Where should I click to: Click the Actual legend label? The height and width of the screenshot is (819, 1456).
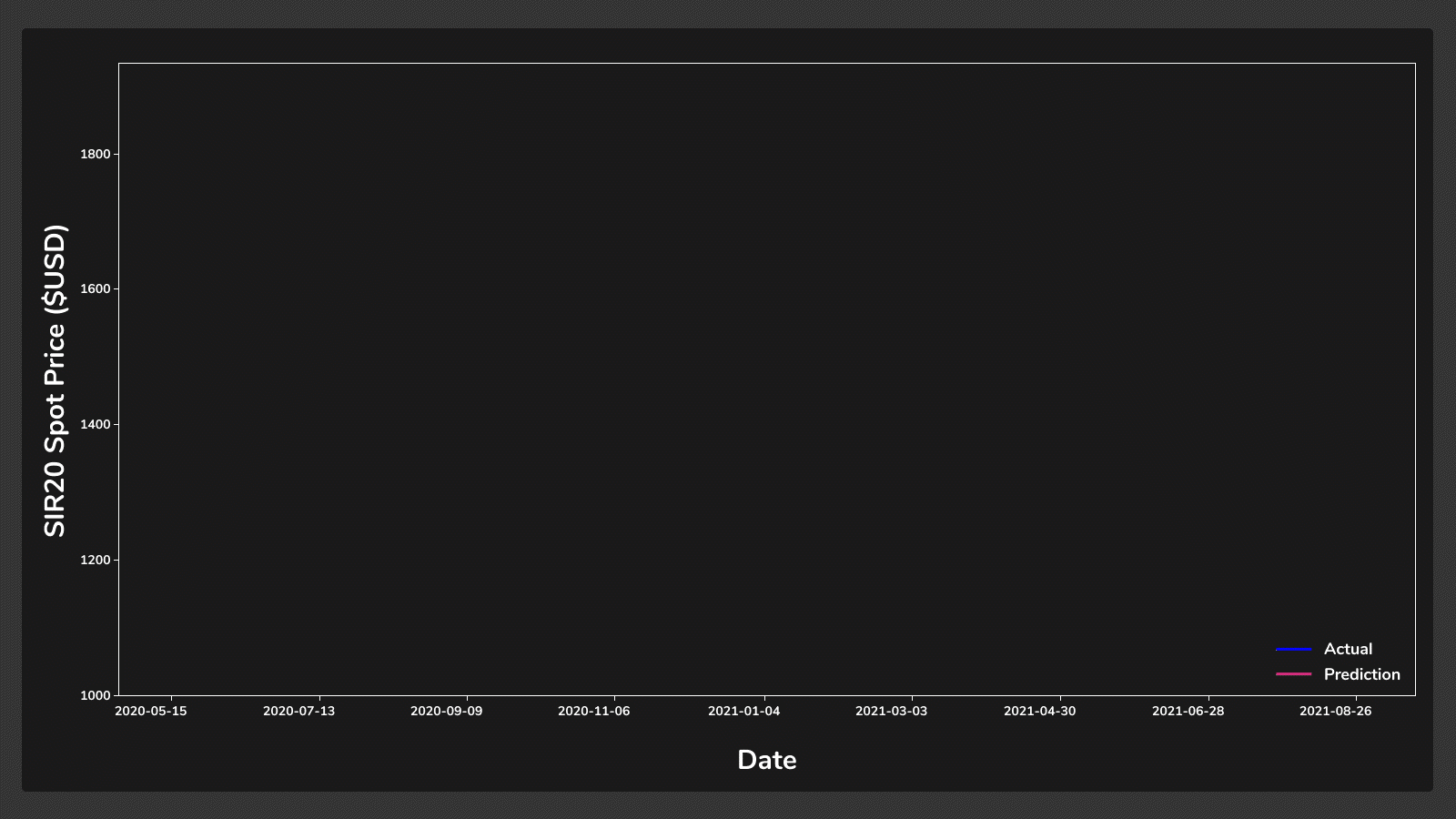[1348, 649]
